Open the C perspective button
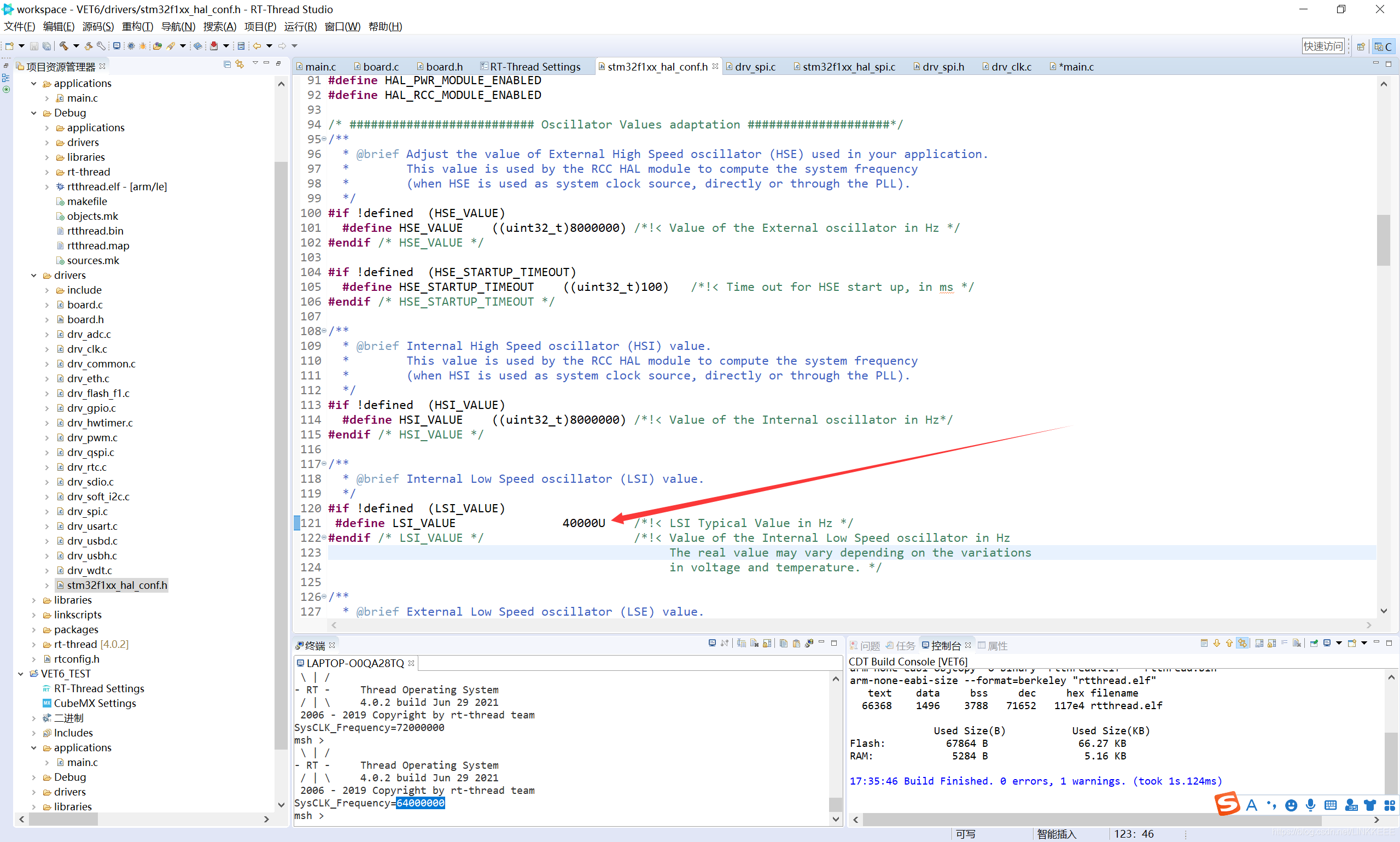 tap(1383, 46)
